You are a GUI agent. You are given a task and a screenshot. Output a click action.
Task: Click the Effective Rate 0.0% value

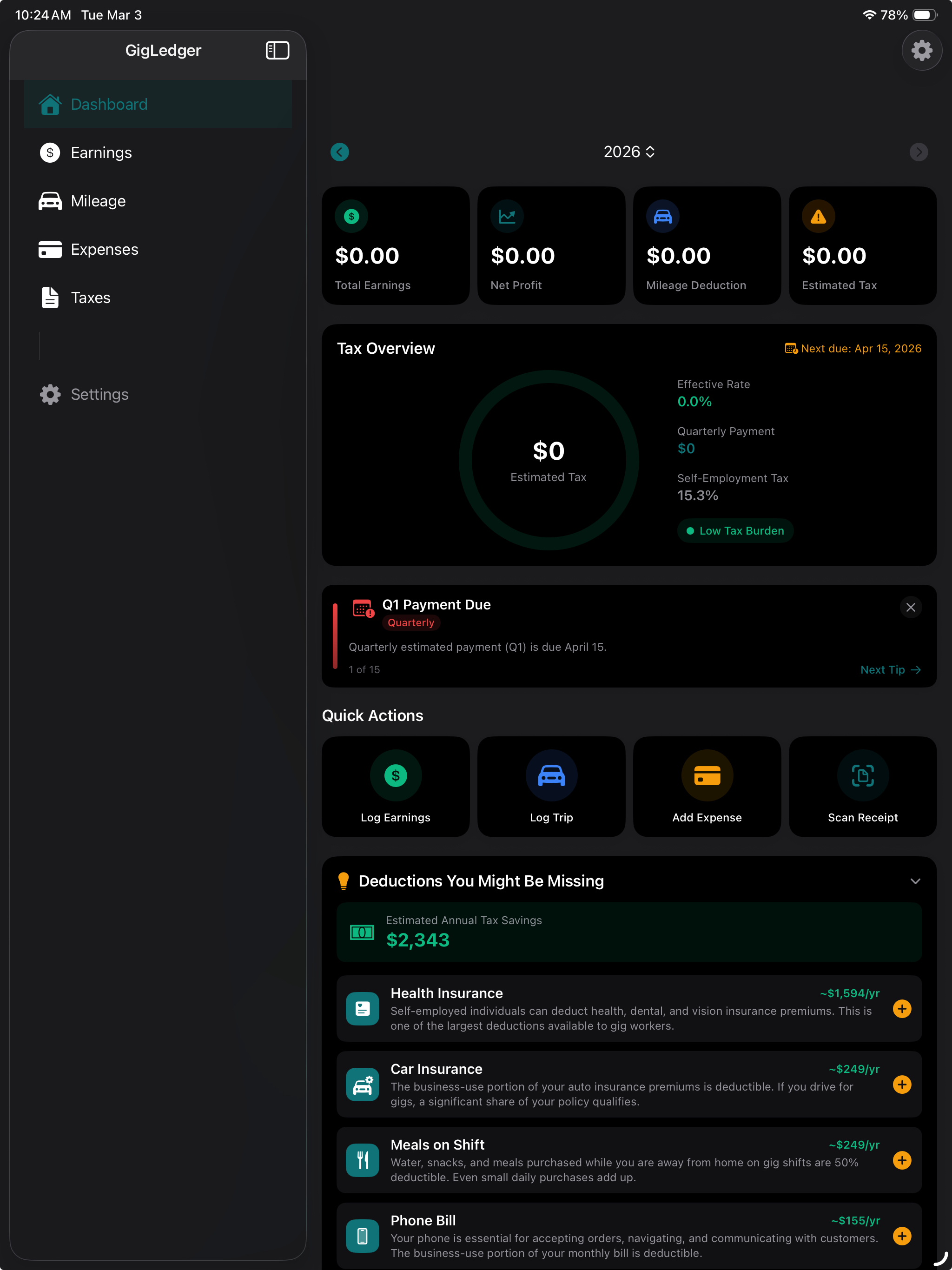[694, 402]
